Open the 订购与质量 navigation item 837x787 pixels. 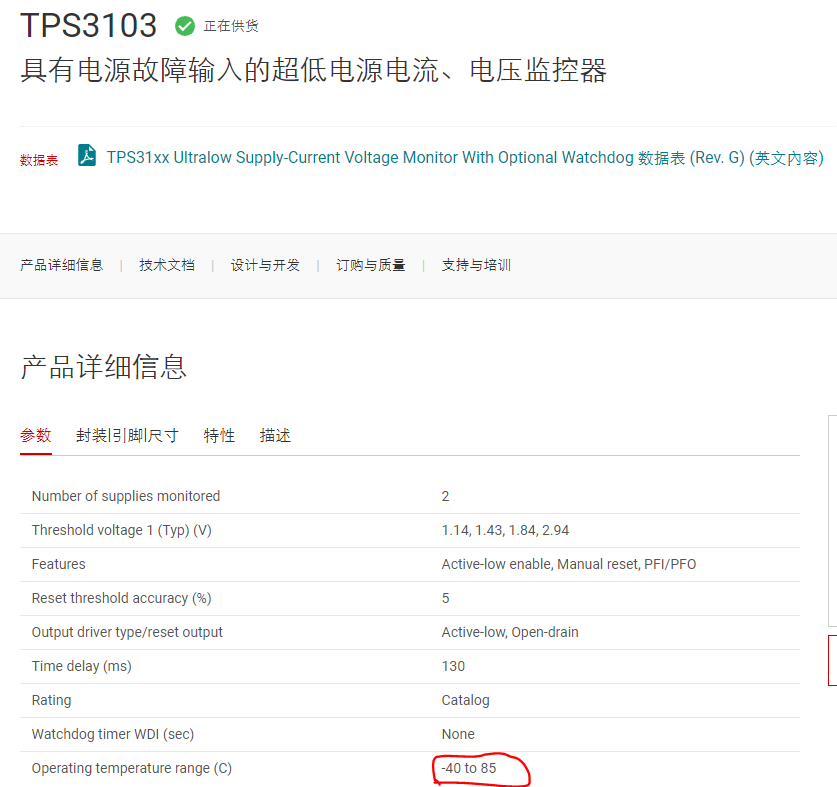(x=370, y=265)
